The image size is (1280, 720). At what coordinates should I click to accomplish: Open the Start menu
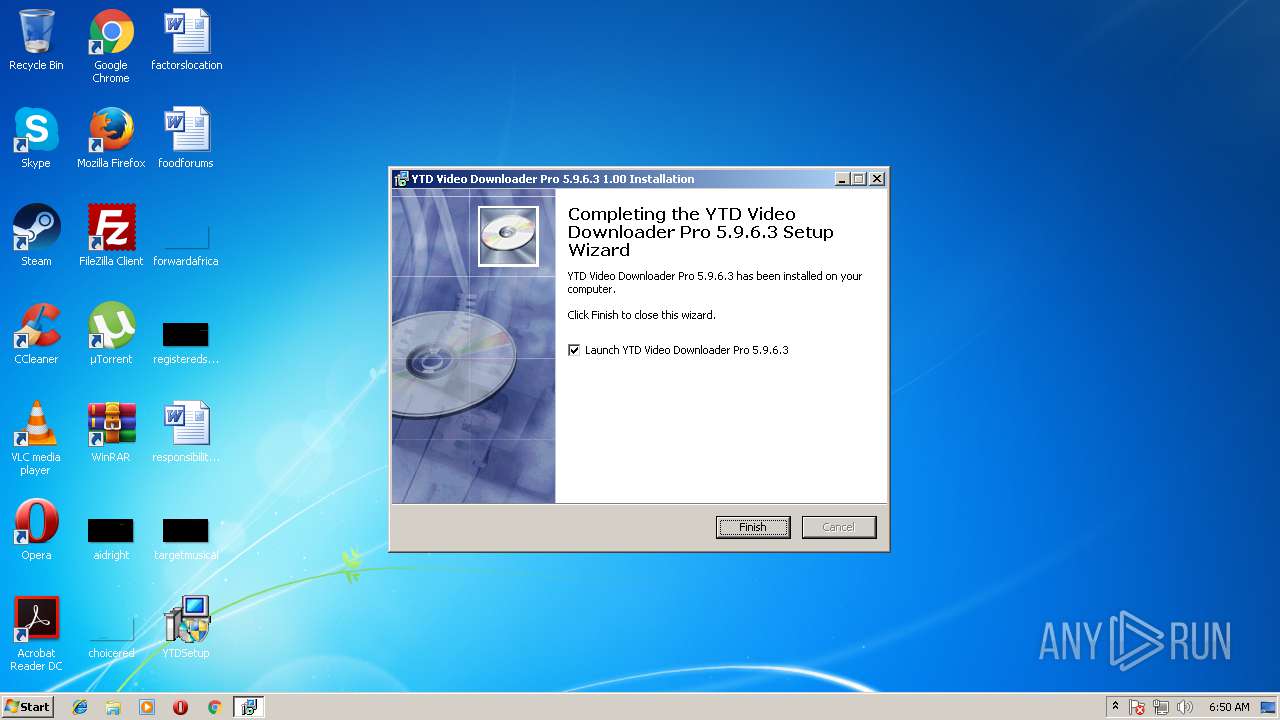click(27, 707)
